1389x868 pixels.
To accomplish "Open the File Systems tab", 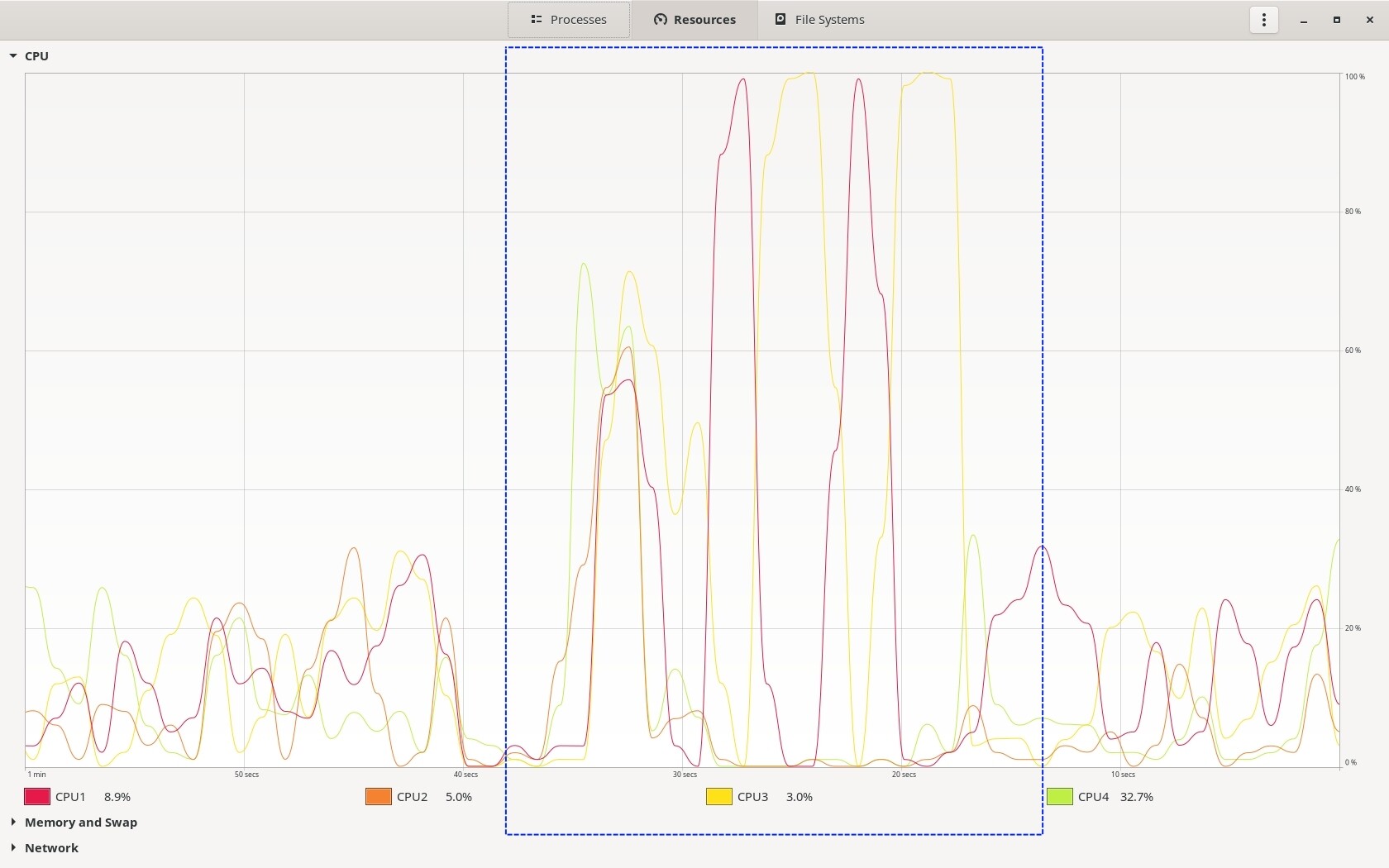I will click(819, 20).
